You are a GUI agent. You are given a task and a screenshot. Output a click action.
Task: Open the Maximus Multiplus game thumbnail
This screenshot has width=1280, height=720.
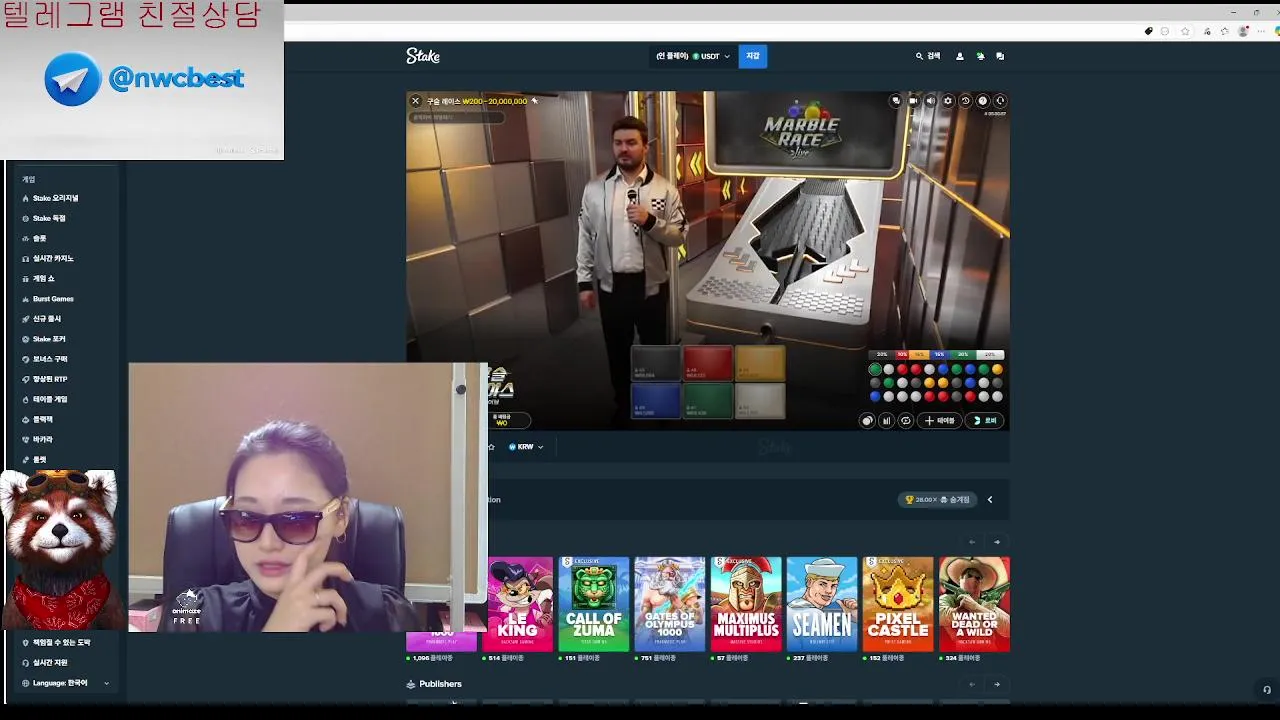tap(746, 604)
